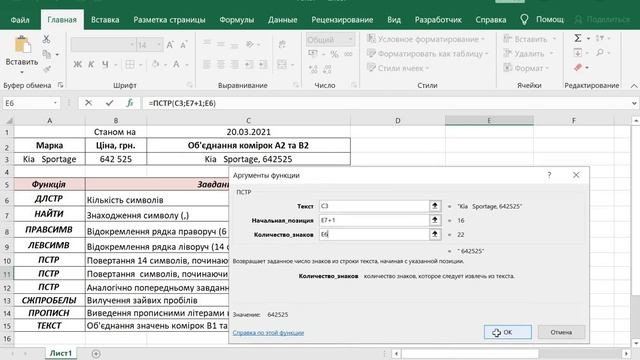Screen dimensions: 640x360
Task: Click the dialog help question mark
Action: [x=549, y=175]
